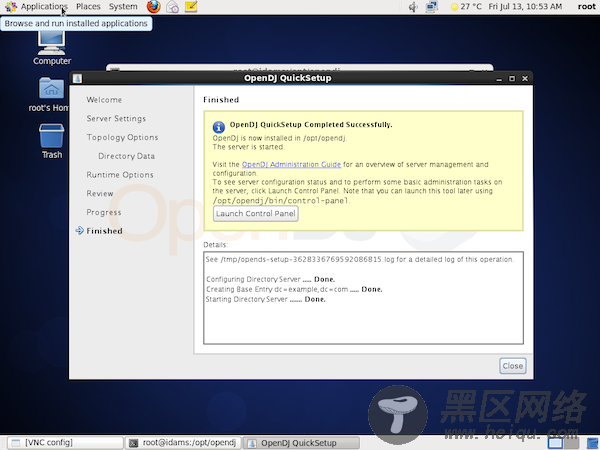Click the terminal window title bar behind QuickSetup
This screenshot has height=450, width=600.
(299, 68)
